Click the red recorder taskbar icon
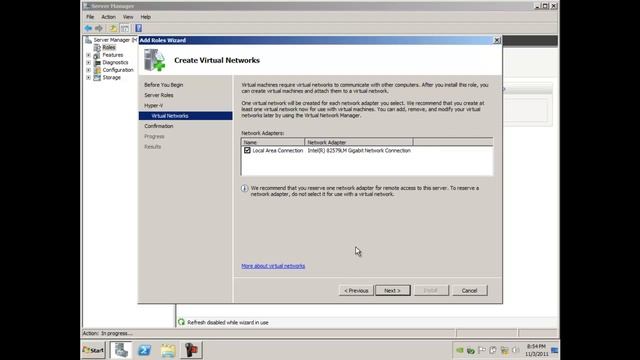 pos(191,350)
